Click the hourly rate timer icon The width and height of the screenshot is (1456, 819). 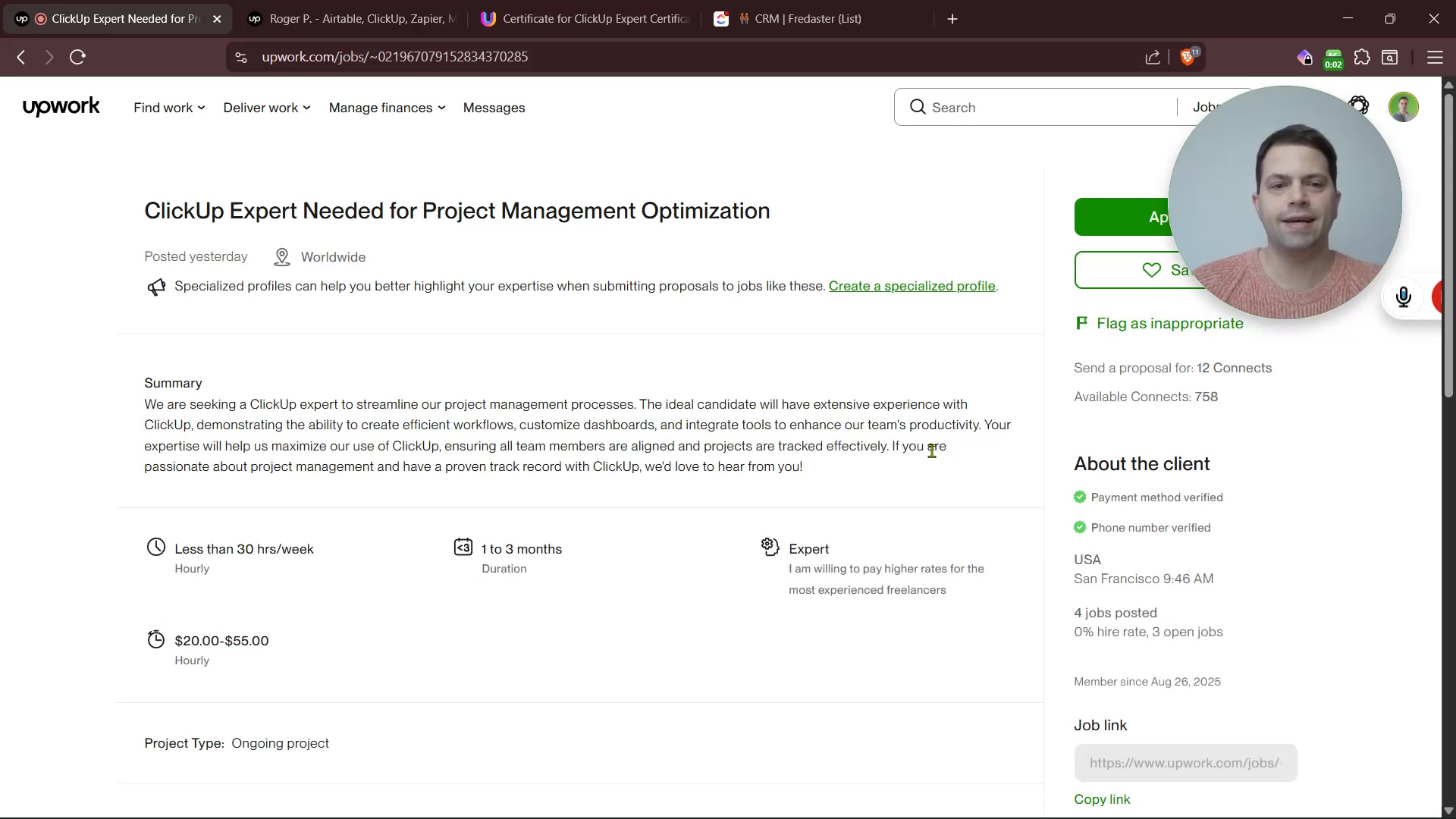(x=156, y=639)
